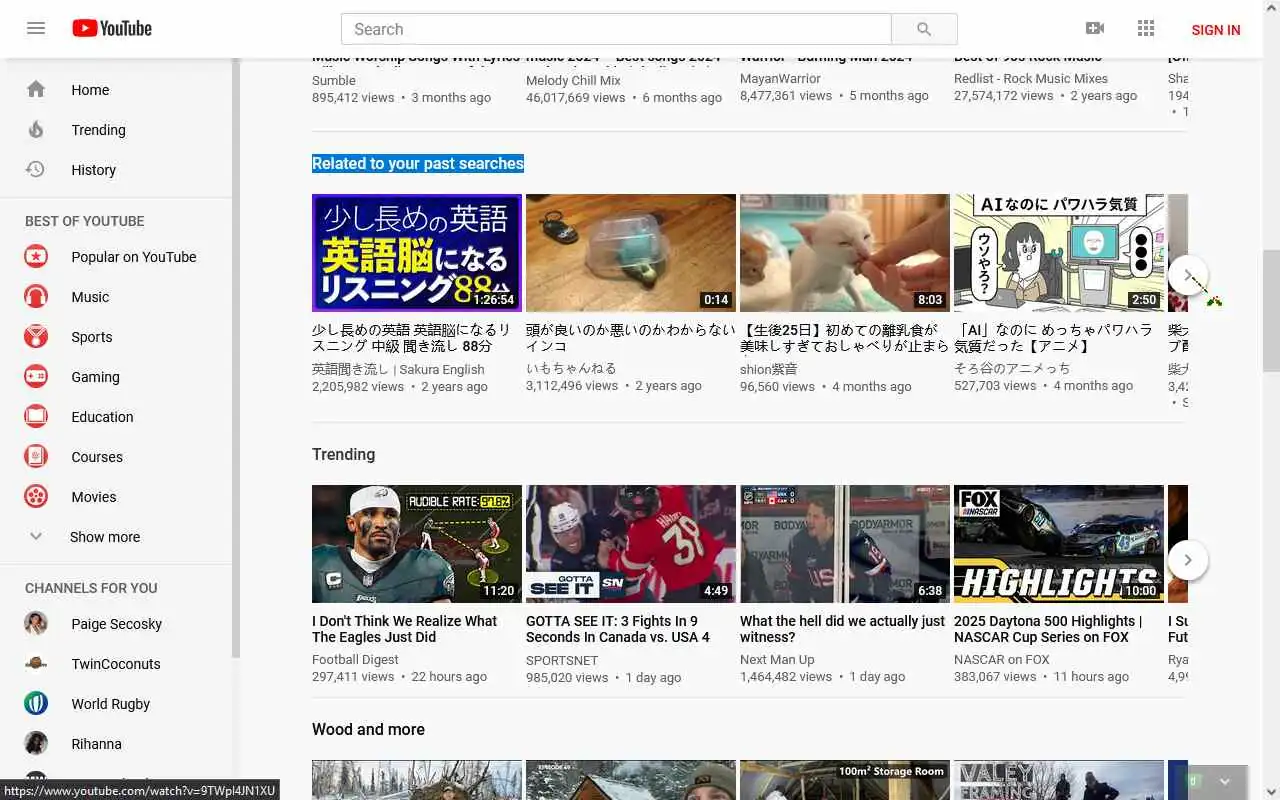The width and height of the screenshot is (1280, 800).
Task: Click the "Related to your past searches" heading
Action: (418, 163)
